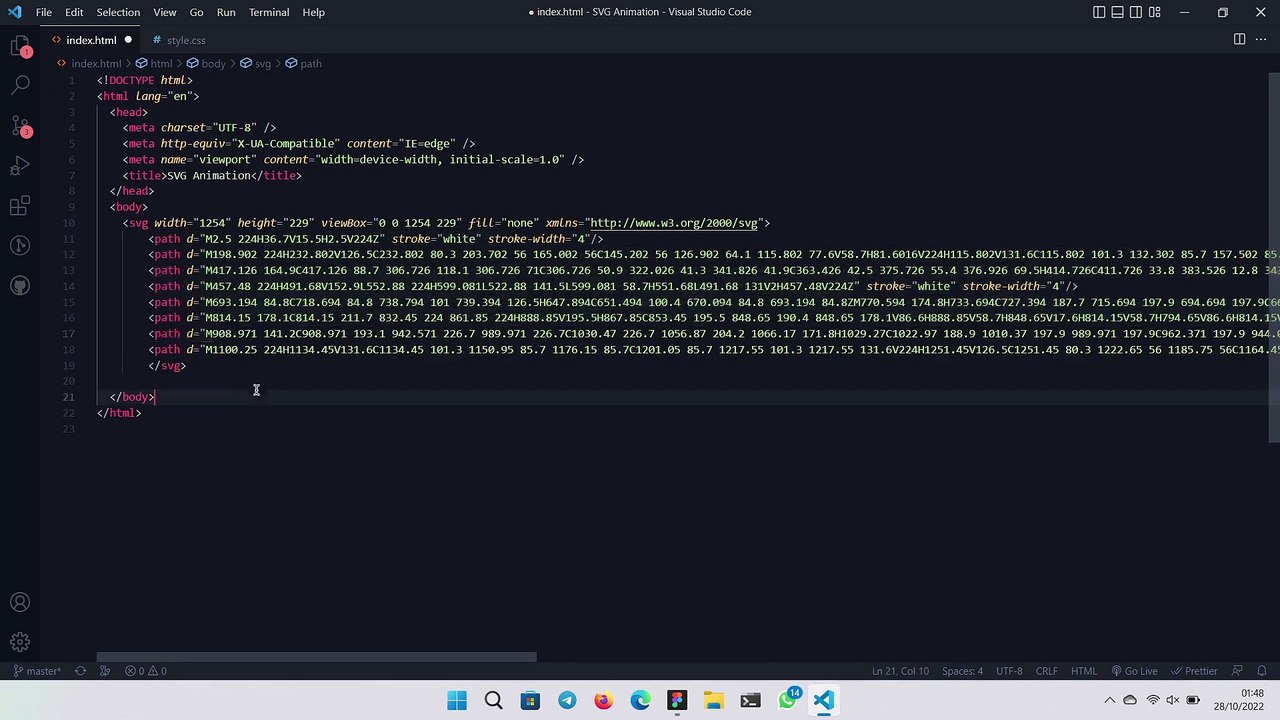The width and height of the screenshot is (1280, 720).
Task: Click the <title>SVG Animation</title> line
Action: point(212,175)
